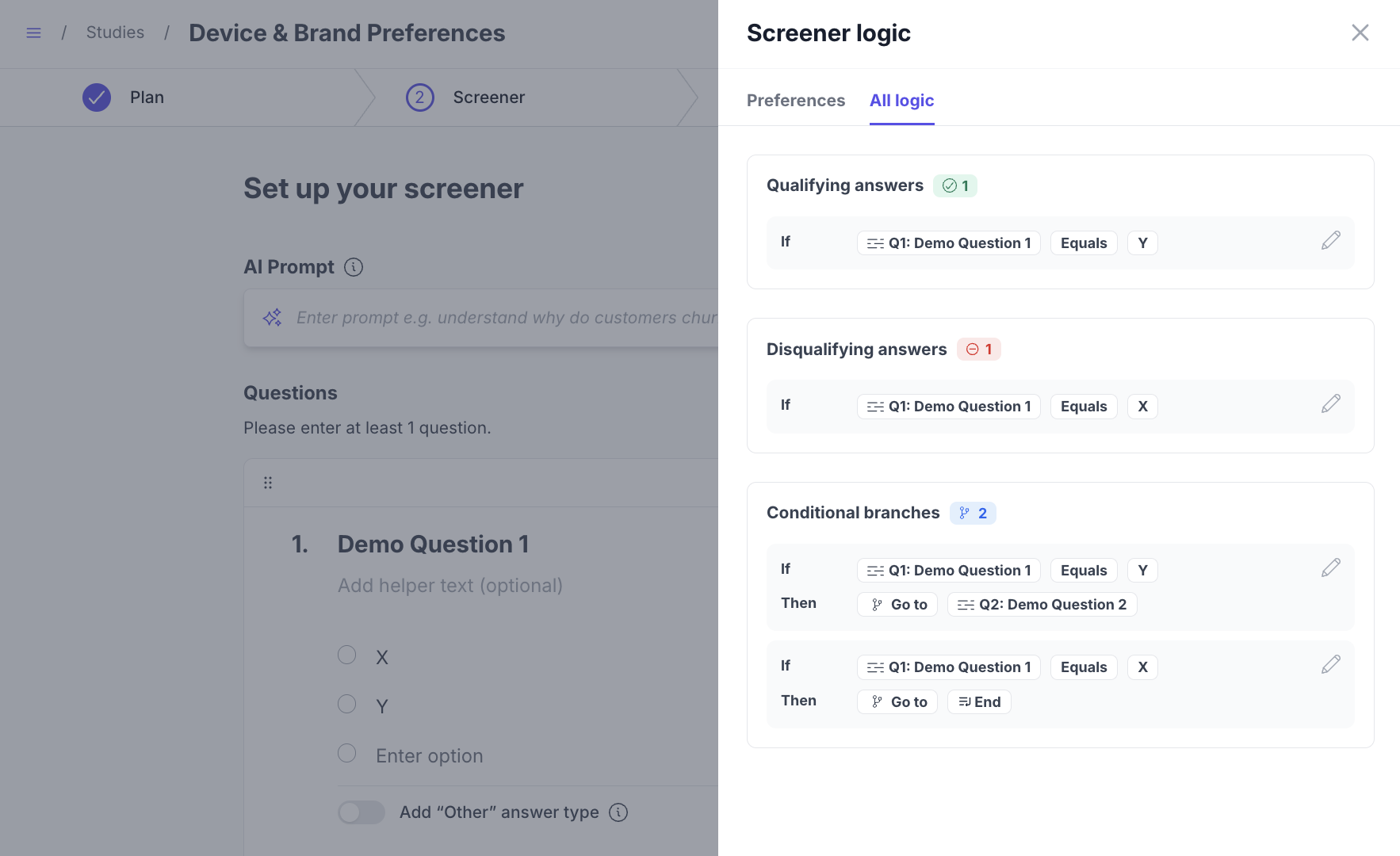
Task: Open the Studies breadcrumb link
Action: click(x=115, y=32)
